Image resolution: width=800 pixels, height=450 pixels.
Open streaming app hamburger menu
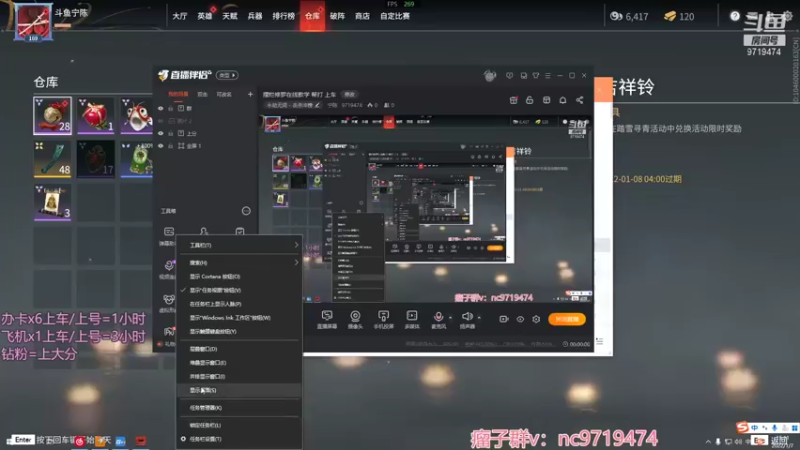point(547,76)
